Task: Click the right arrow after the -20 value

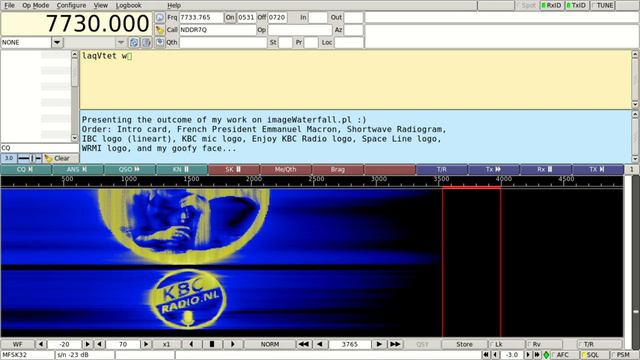Action: 87,344
